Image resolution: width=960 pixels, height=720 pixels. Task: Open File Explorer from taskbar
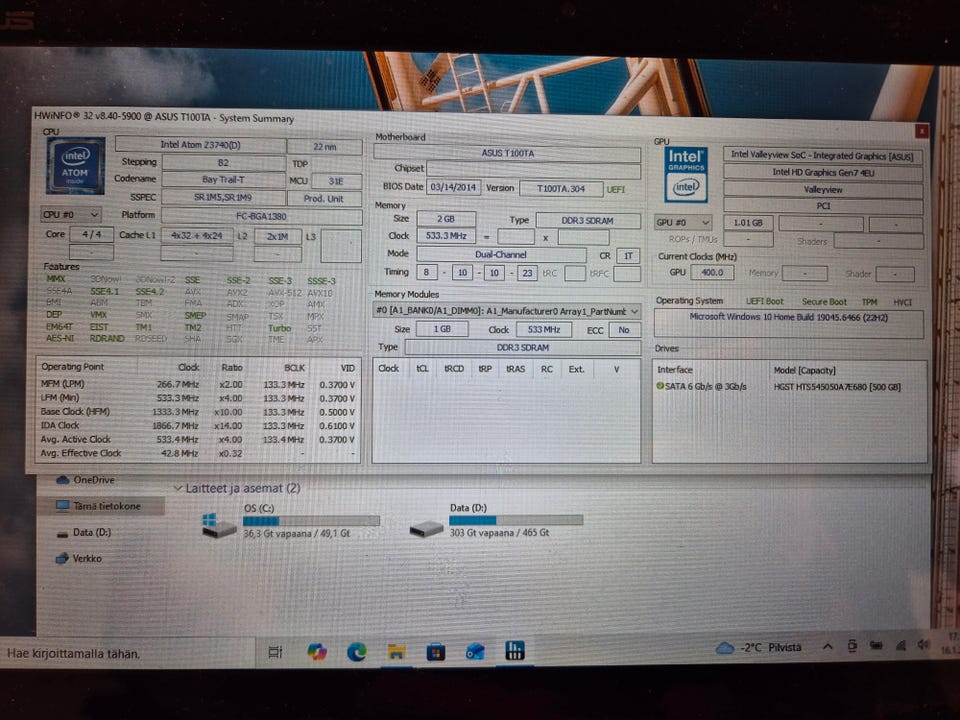(x=396, y=652)
